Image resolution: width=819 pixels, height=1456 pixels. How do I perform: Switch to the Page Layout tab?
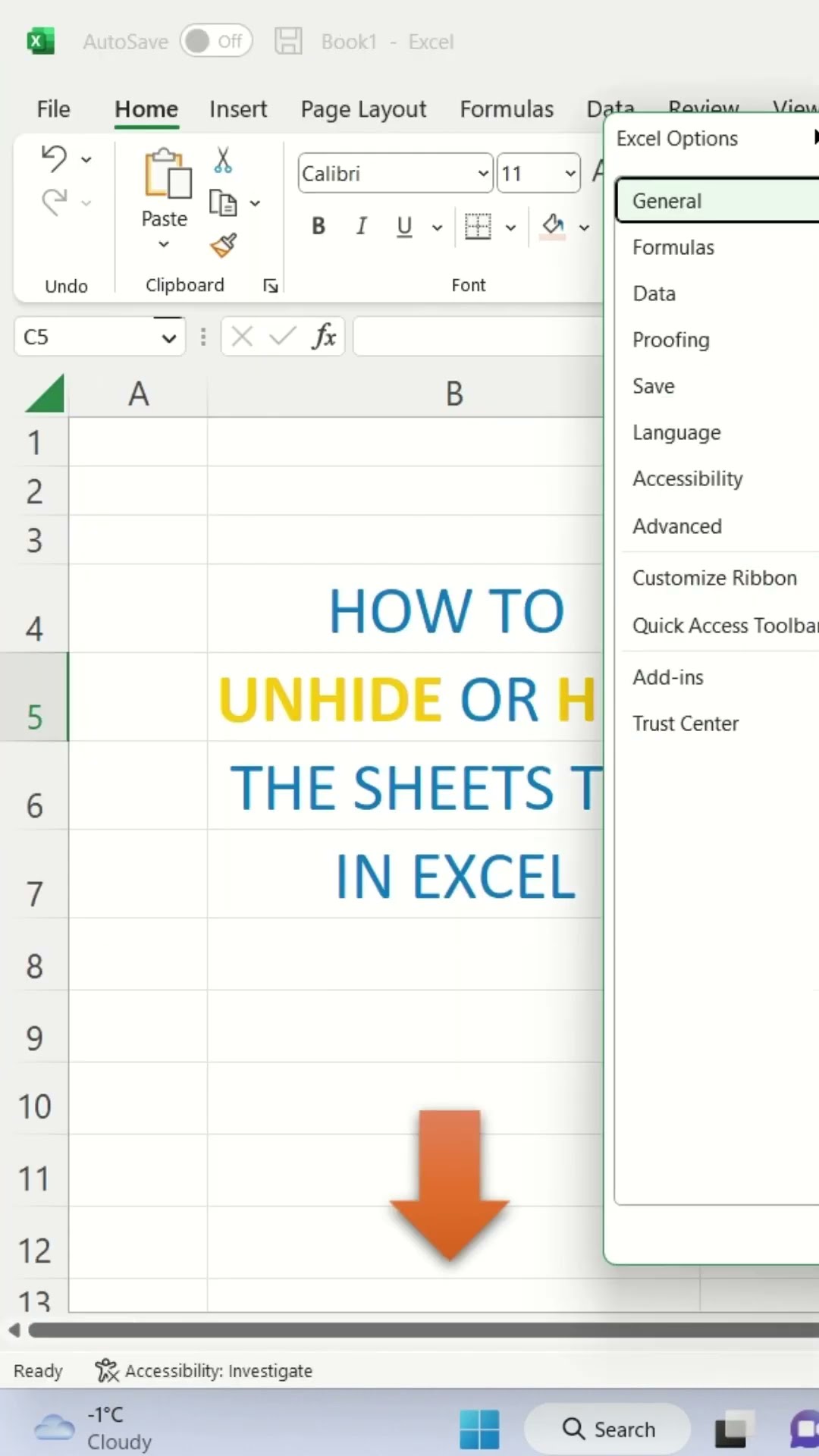coord(363,109)
